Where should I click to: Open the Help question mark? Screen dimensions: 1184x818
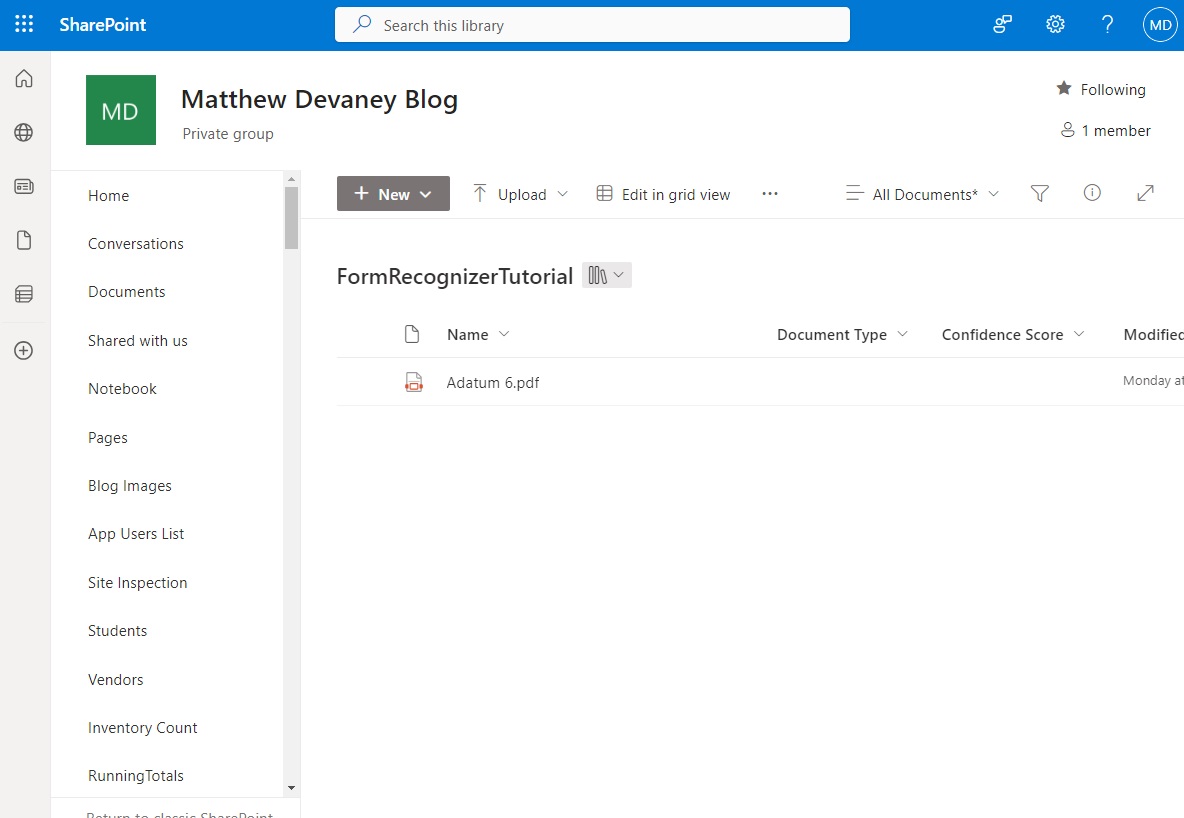tap(1107, 24)
